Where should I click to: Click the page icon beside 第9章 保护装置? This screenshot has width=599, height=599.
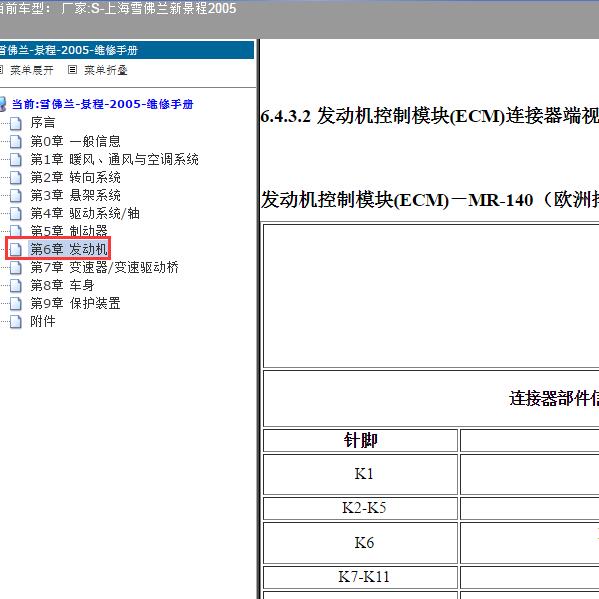coord(16,303)
